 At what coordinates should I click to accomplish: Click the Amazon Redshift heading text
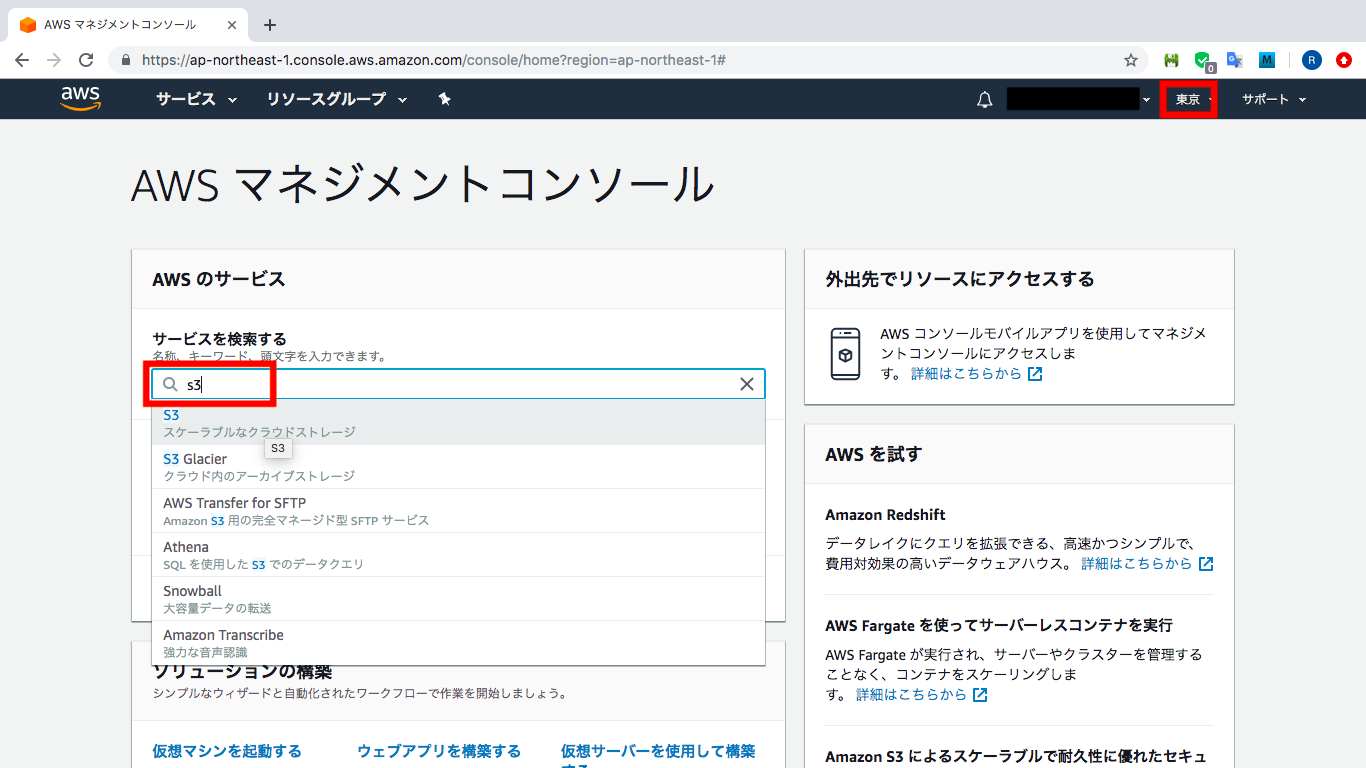[885, 514]
